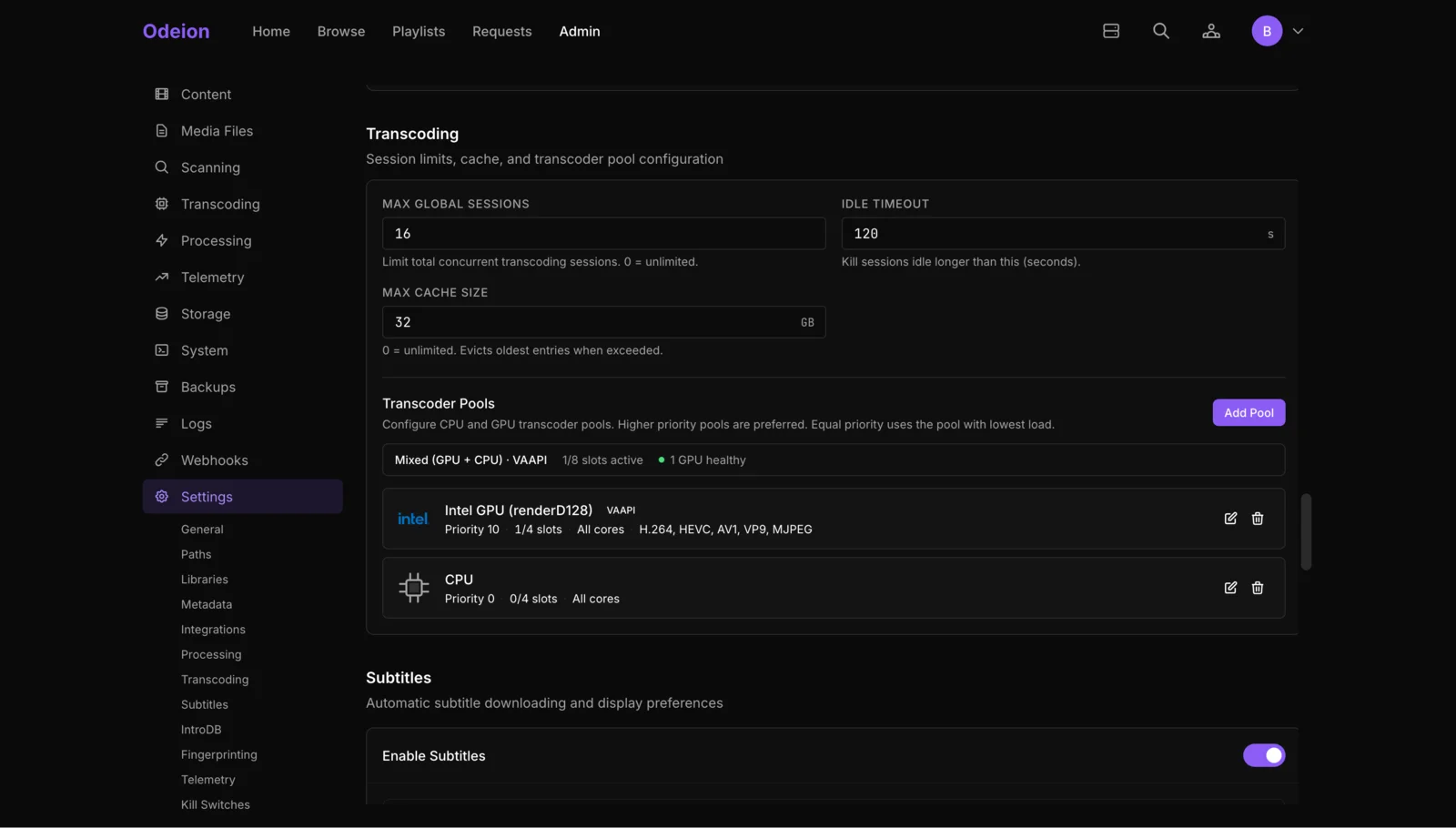
Task: Delete the CPU pool
Action: coord(1258,588)
